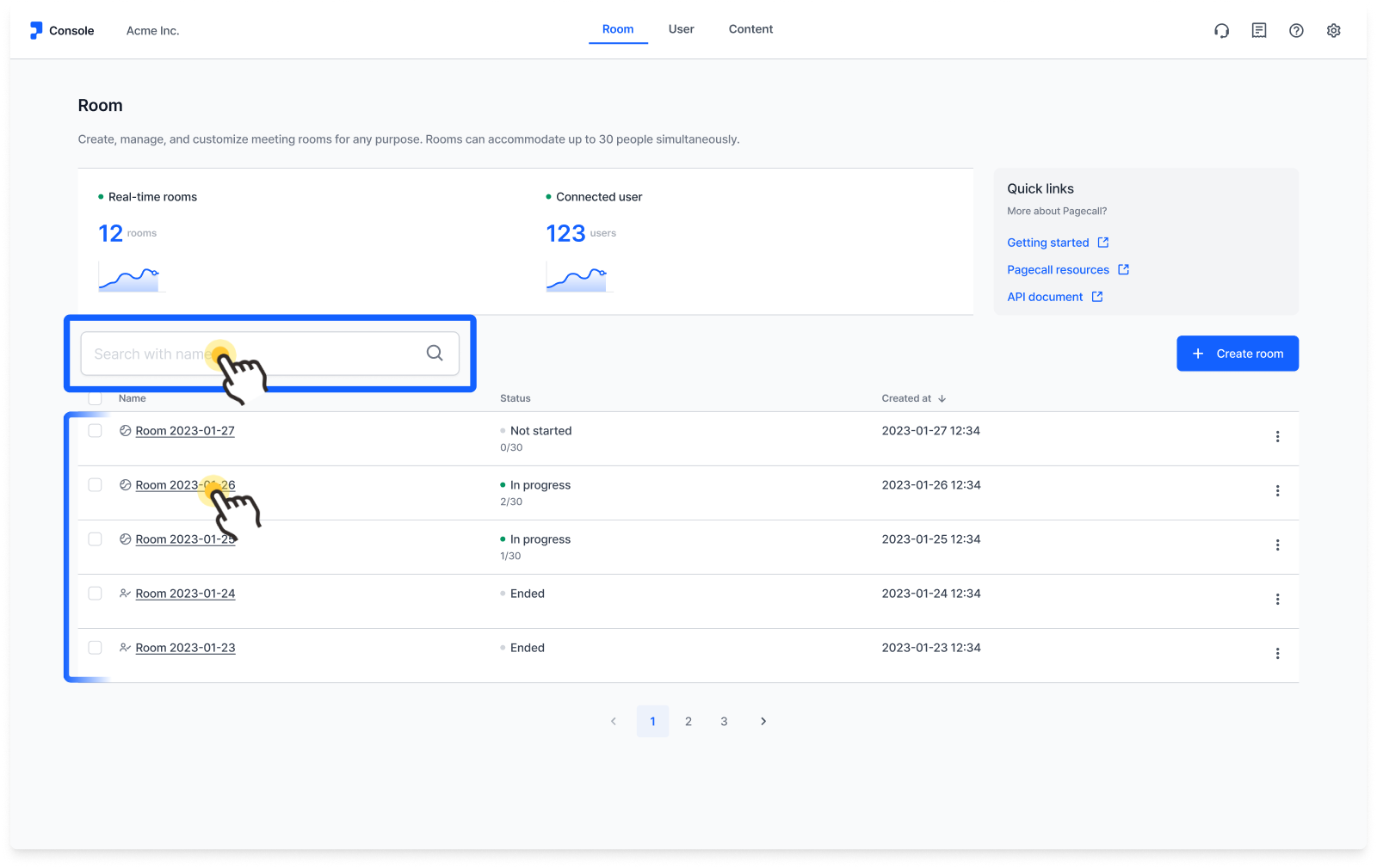Image resolution: width=1377 pixels, height=868 pixels.
Task: Check the box for Room 2023-01-24
Action: point(95,594)
